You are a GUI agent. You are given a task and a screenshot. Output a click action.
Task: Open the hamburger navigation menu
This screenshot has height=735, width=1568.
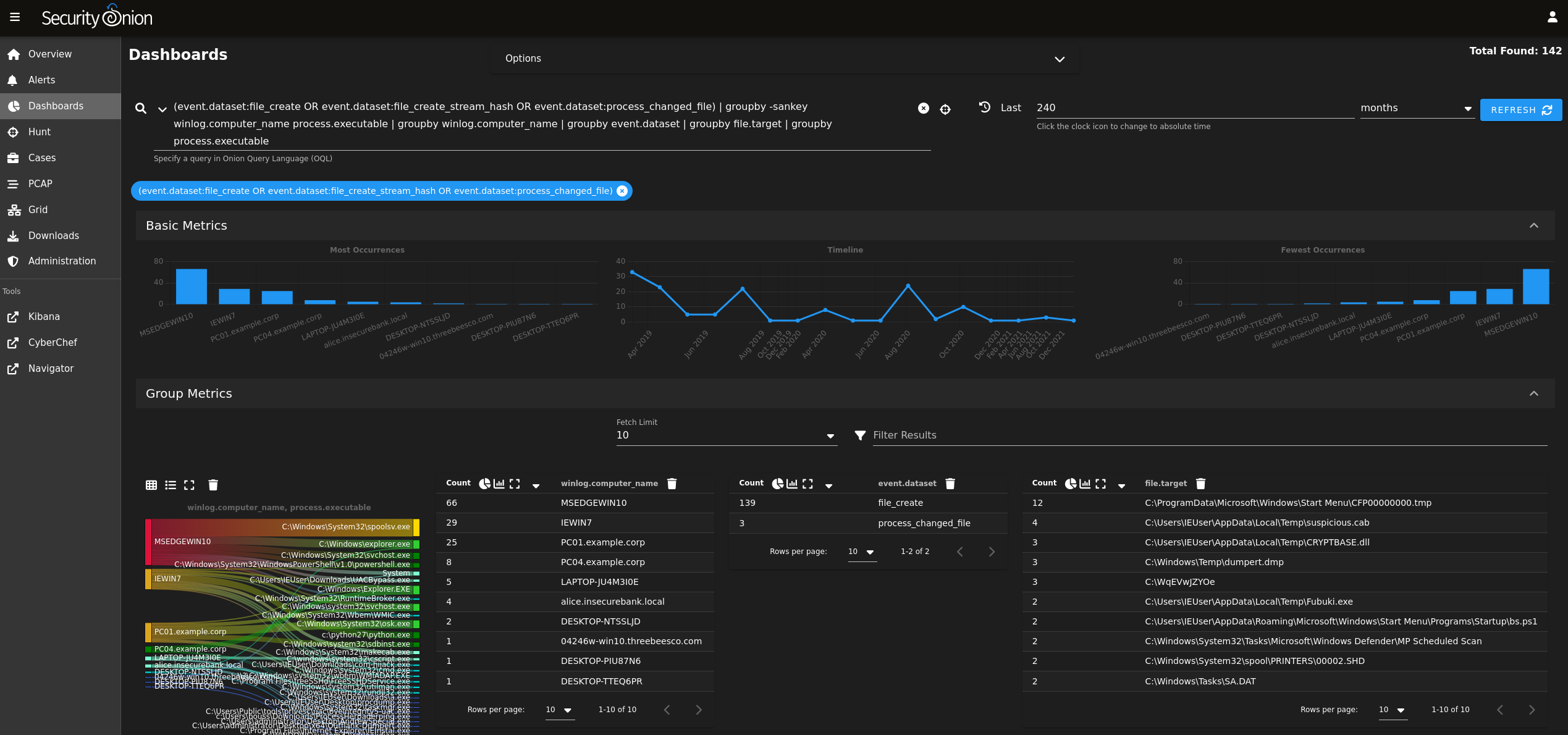[x=15, y=17]
